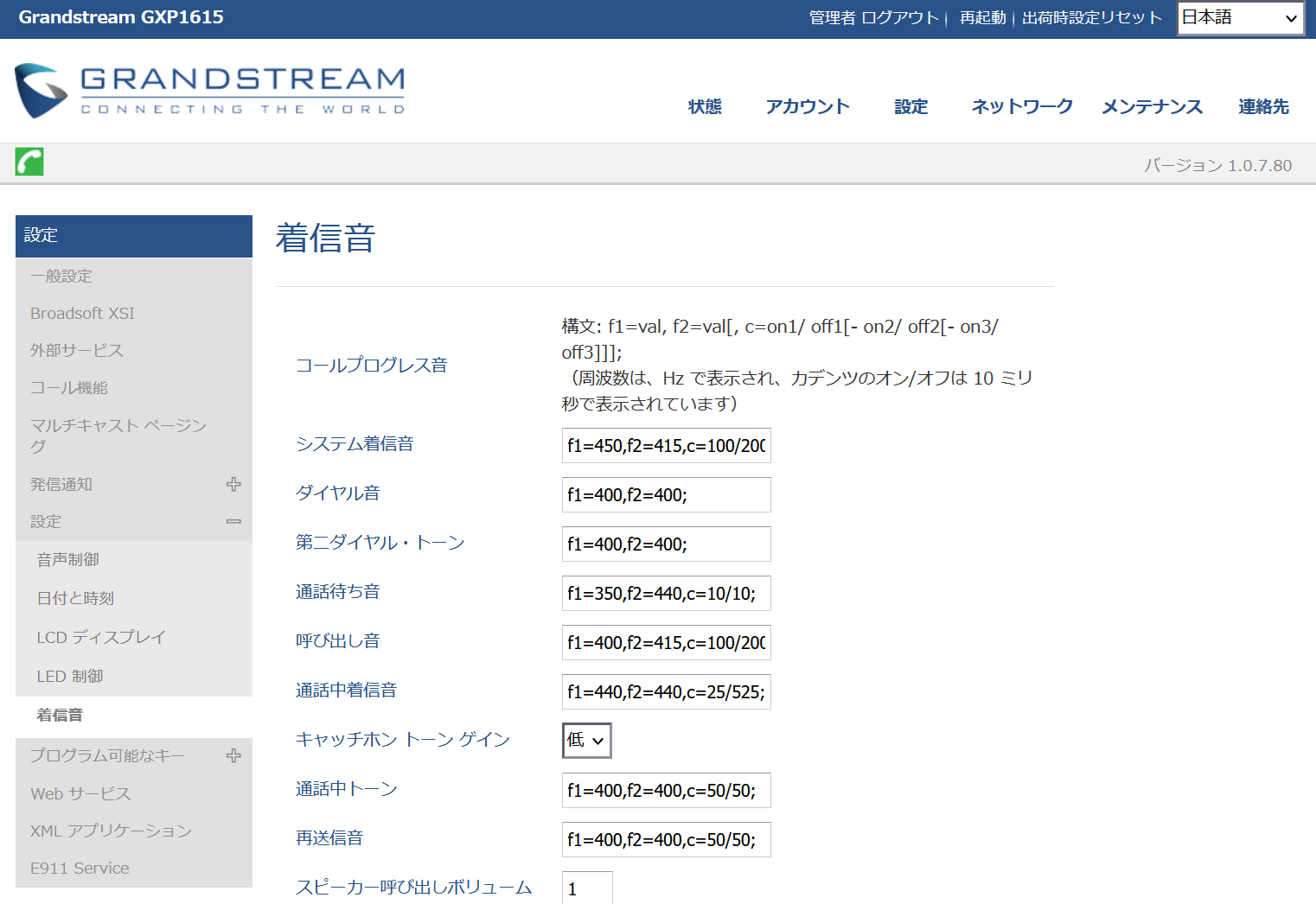1316x904 pixels.
Task: Open the キャッチホン トーン ゲイン dropdown
Action: (x=586, y=741)
